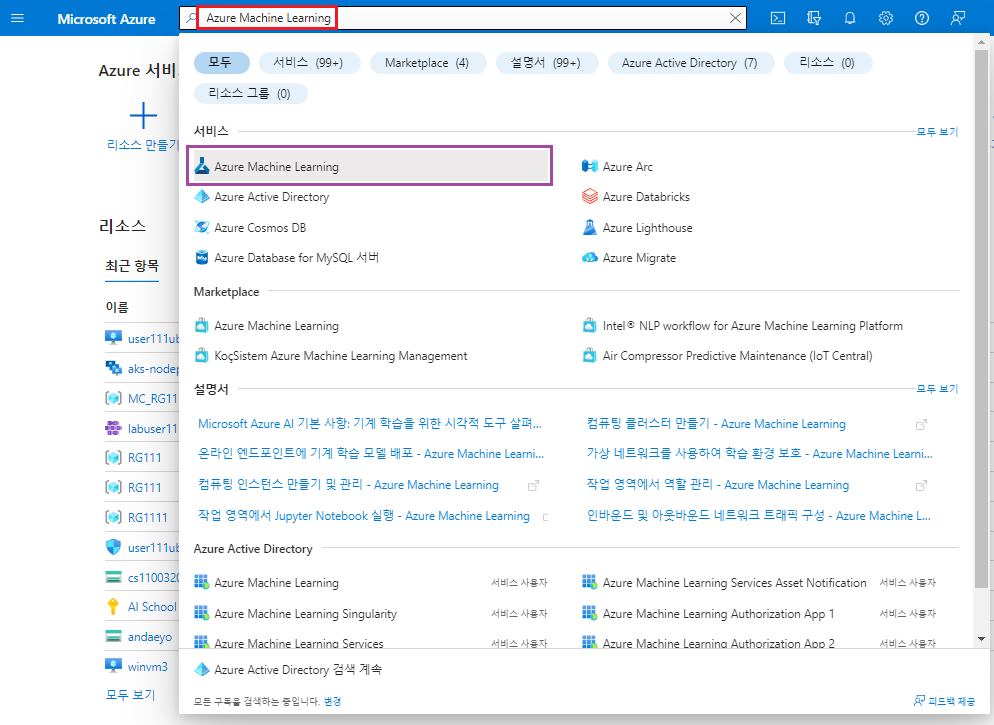Click 피드백 제공 at the bottom right
The height and width of the screenshot is (725, 994).
(x=945, y=701)
